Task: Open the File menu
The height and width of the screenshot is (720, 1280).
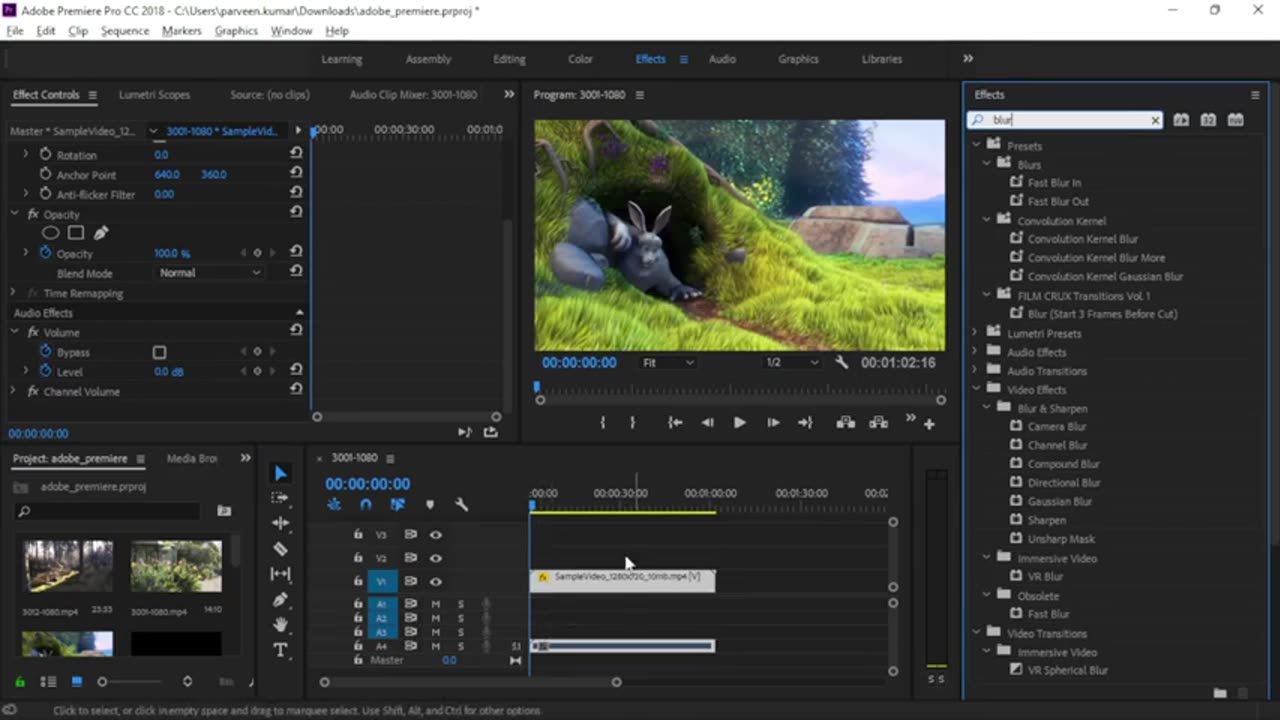Action: (x=15, y=31)
